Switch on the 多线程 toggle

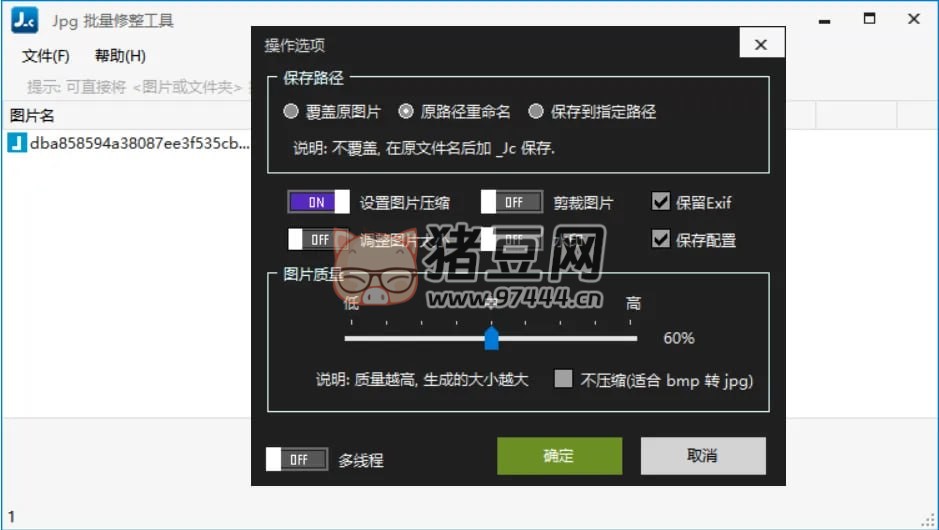pos(296,460)
